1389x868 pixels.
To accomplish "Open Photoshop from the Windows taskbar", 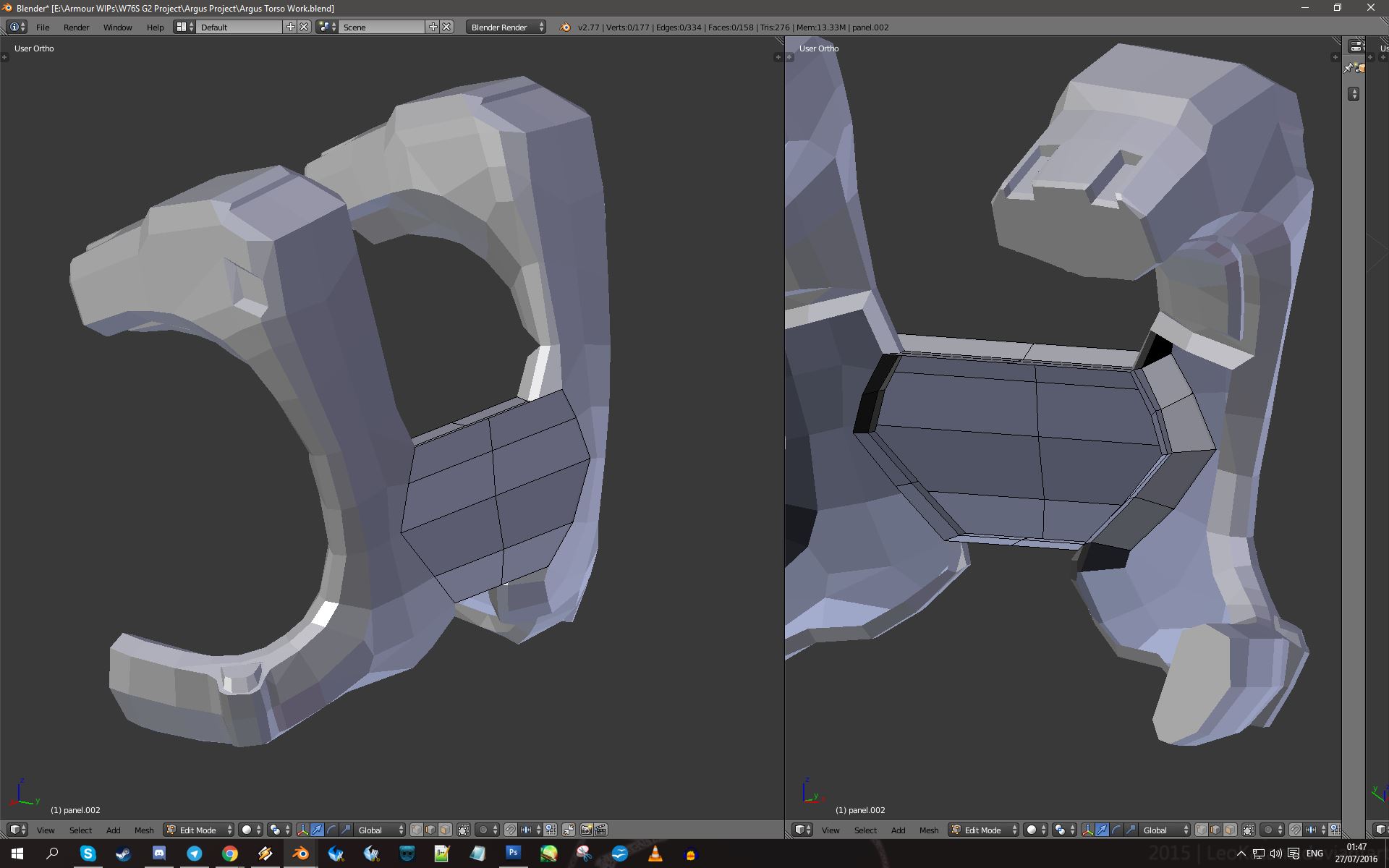I will (x=513, y=854).
